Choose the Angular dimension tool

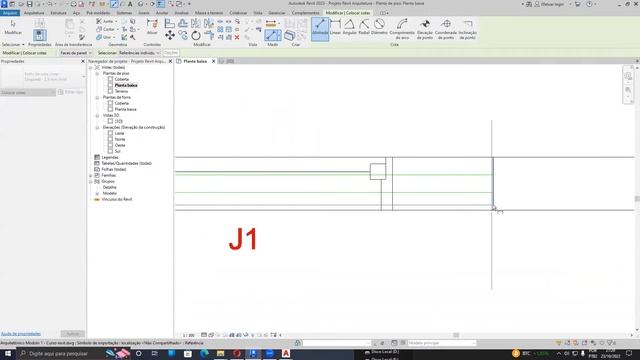[x=349, y=27]
